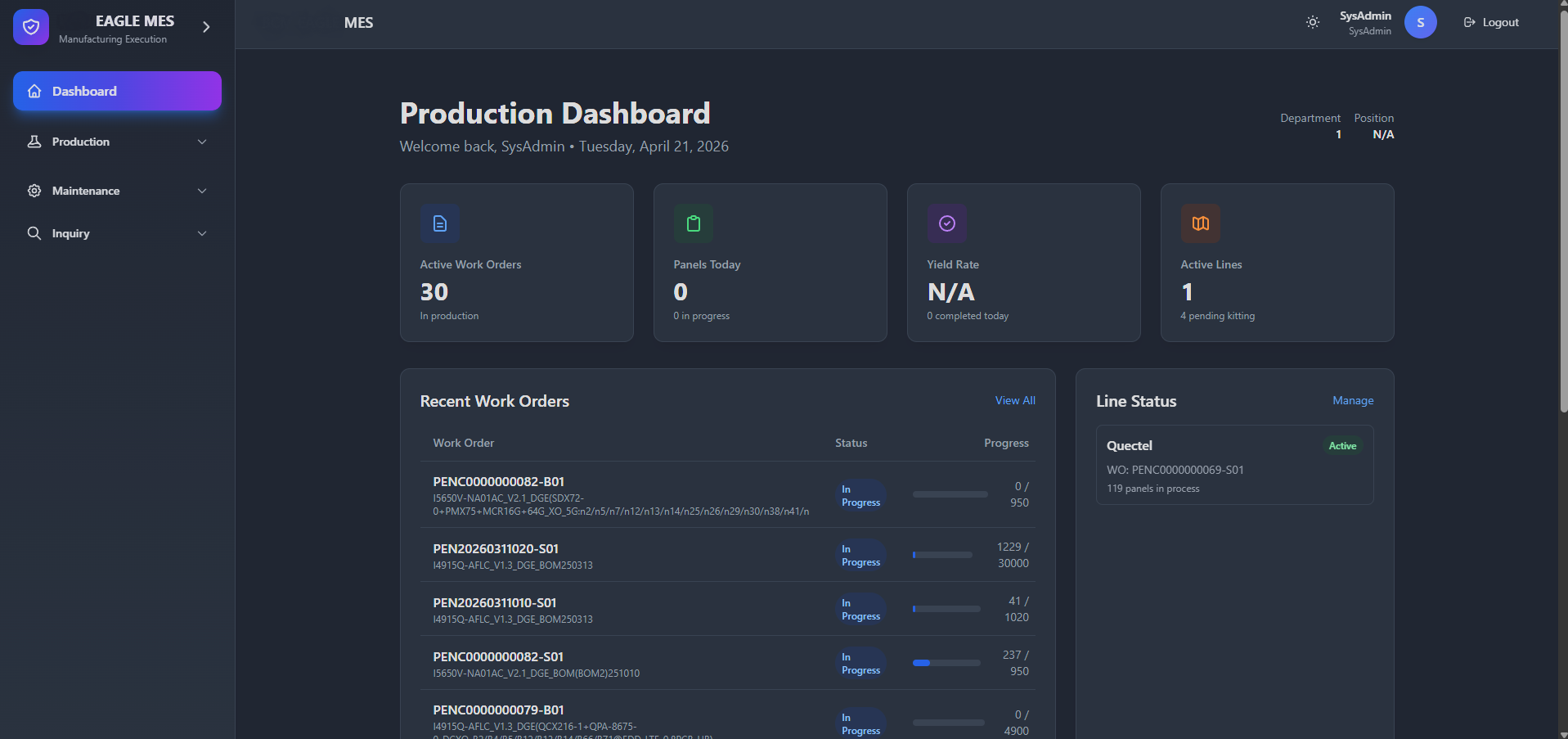Open the Dashboard menu item
The height and width of the screenshot is (739, 1568).
117,91
